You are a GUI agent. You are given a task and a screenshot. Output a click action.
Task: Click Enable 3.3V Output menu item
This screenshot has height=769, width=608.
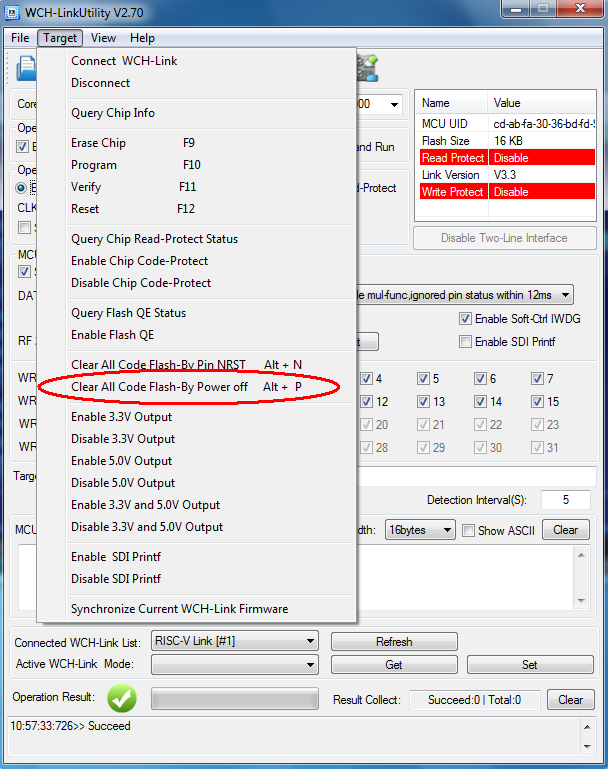tap(121, 417)
